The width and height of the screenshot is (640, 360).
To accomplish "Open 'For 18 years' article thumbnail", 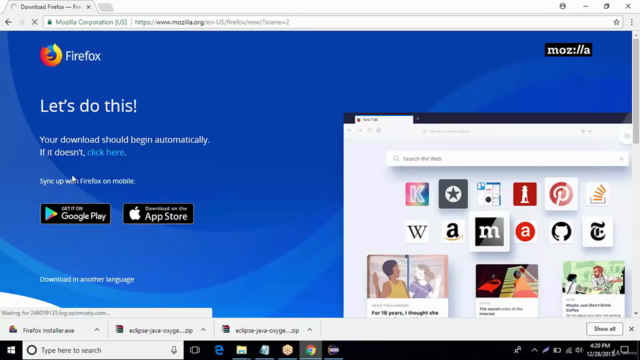I will click(x=407, y=277).
